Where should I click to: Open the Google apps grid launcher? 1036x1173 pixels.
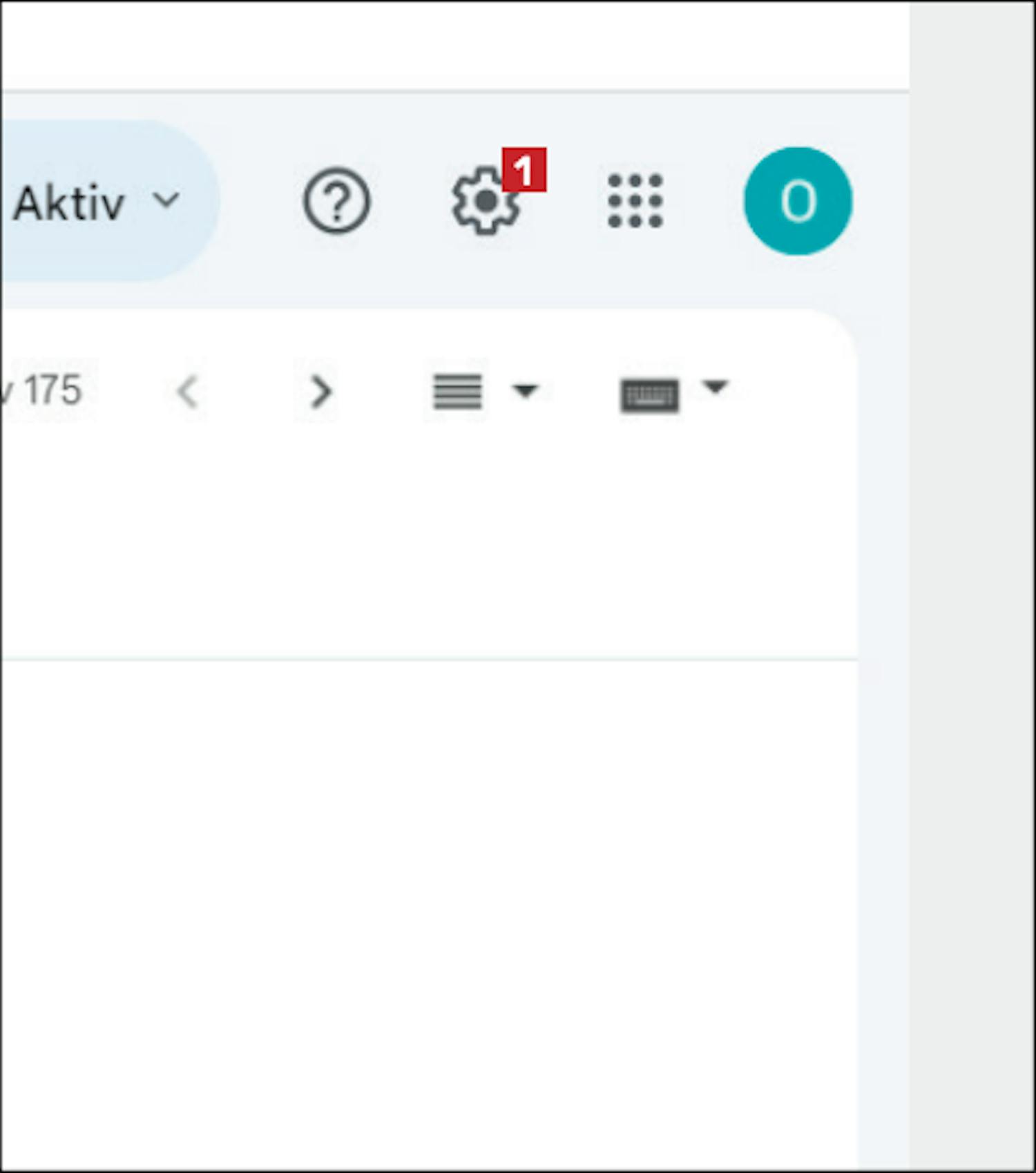[635, 201]
